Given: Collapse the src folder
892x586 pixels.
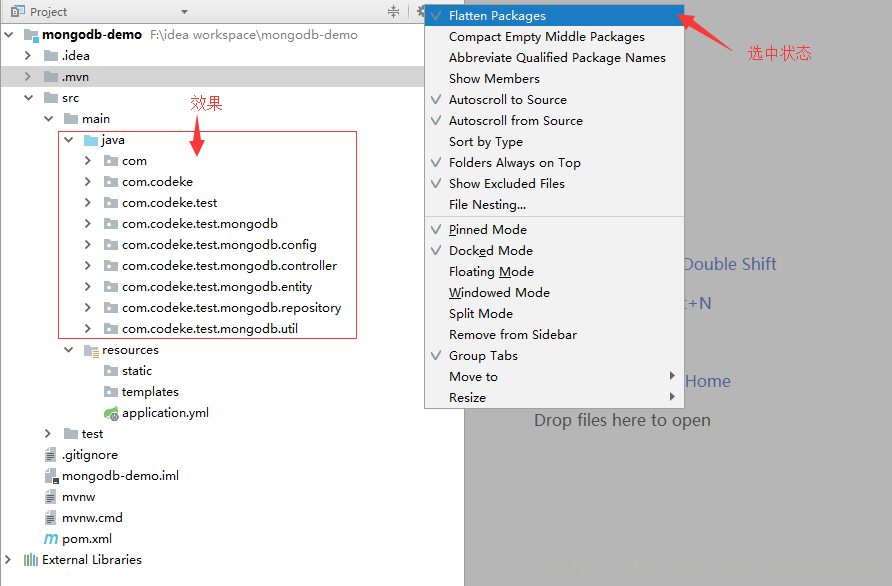Looking at the screenshot, I should tap(28, 97).
